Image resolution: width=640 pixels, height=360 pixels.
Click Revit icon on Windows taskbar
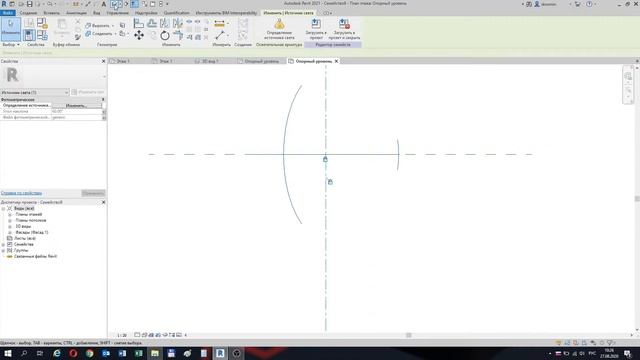click(220, 353)
